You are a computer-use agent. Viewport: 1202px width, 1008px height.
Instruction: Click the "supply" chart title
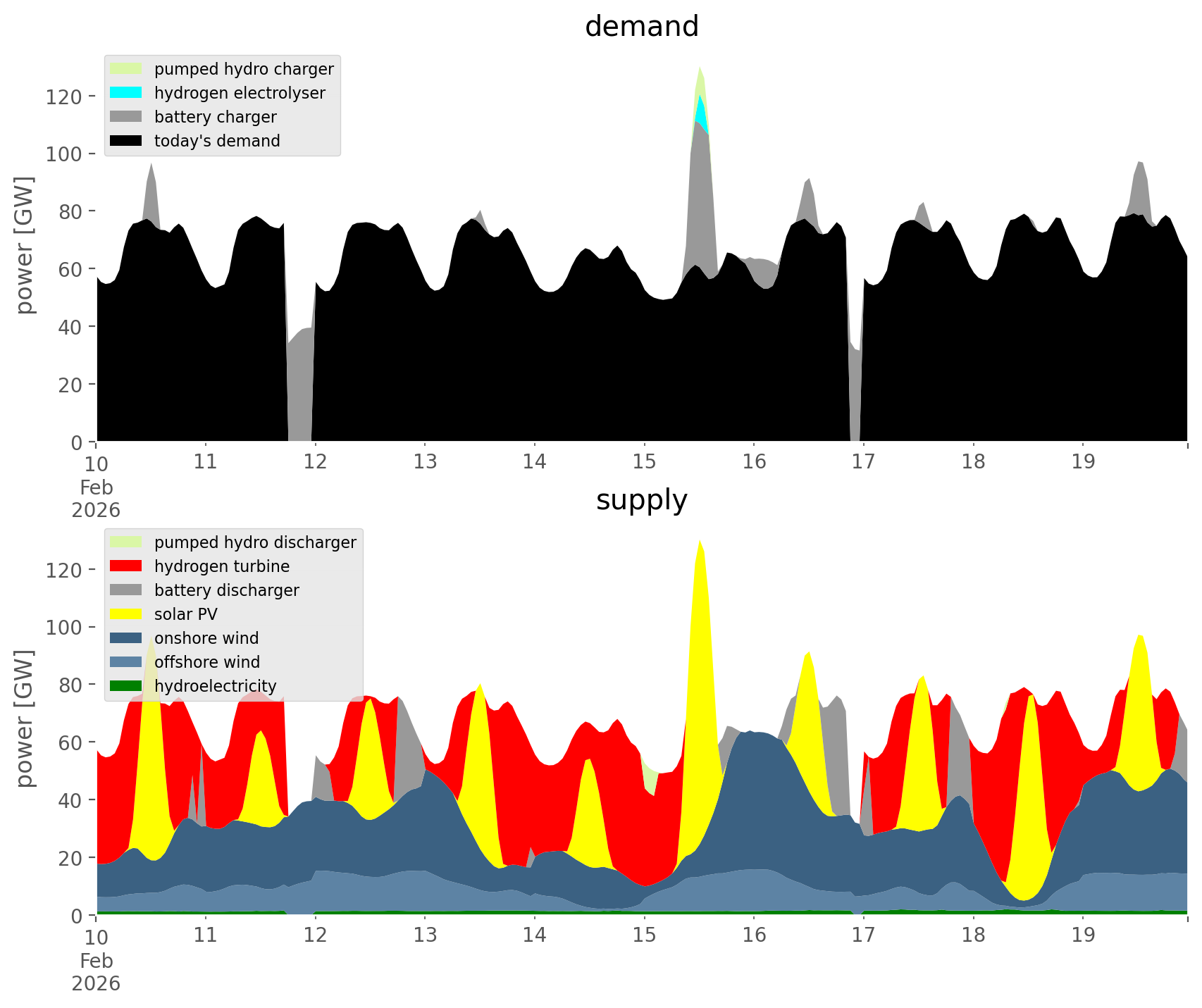[x=641, y=500]
